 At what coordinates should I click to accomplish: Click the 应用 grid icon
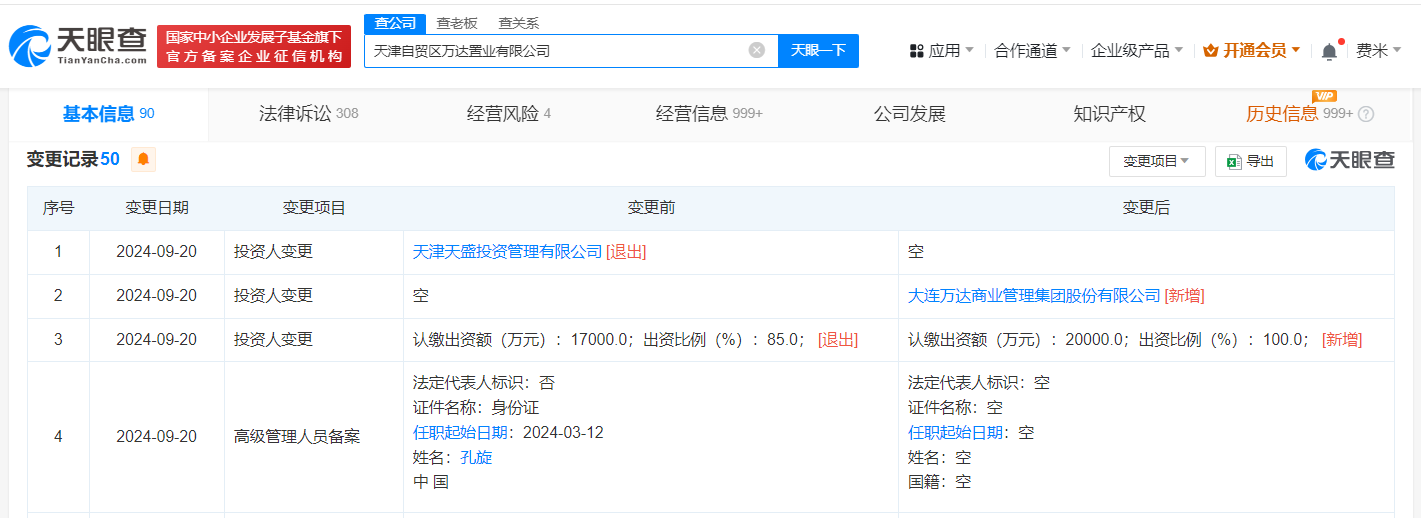click(x=916, y=51)
